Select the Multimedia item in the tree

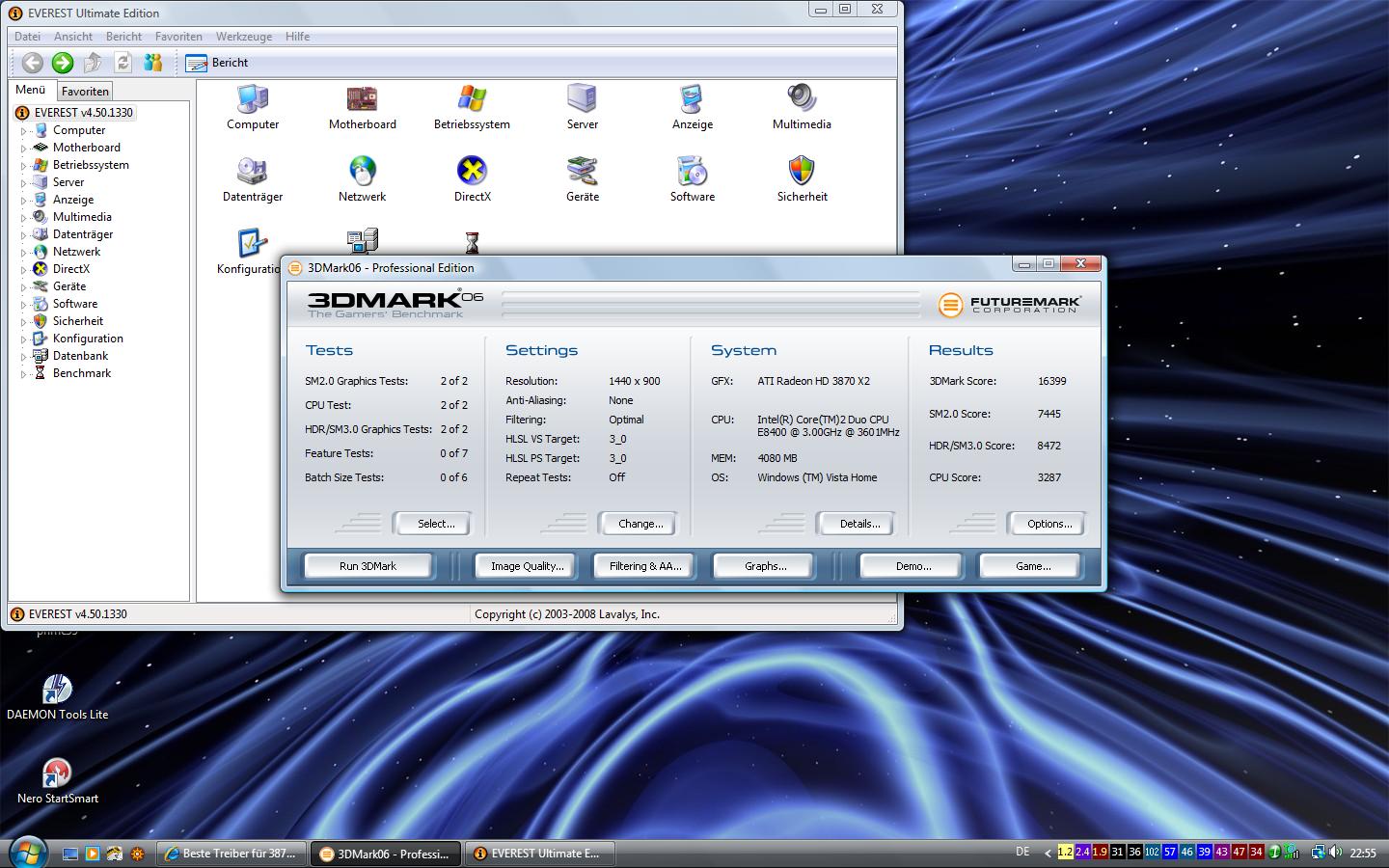click(x=82, y=217)
